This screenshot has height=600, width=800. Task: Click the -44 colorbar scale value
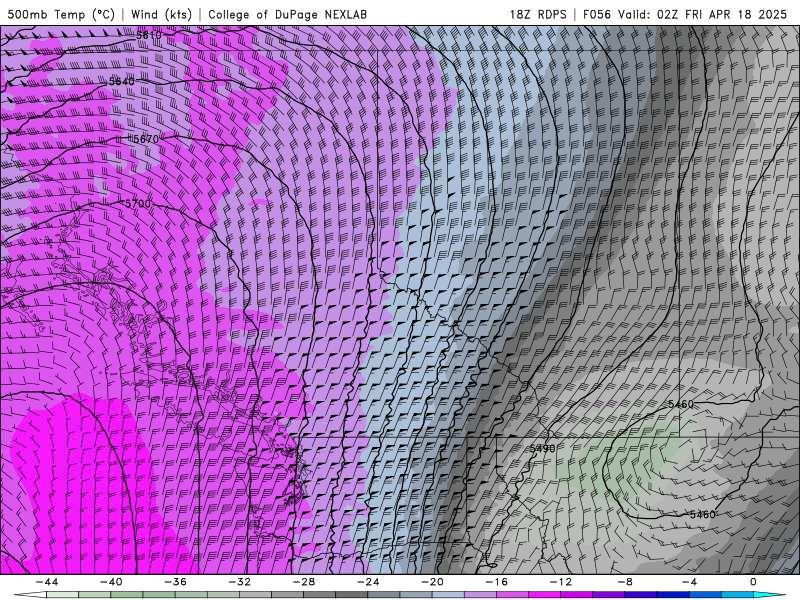[x=47, y=582]
